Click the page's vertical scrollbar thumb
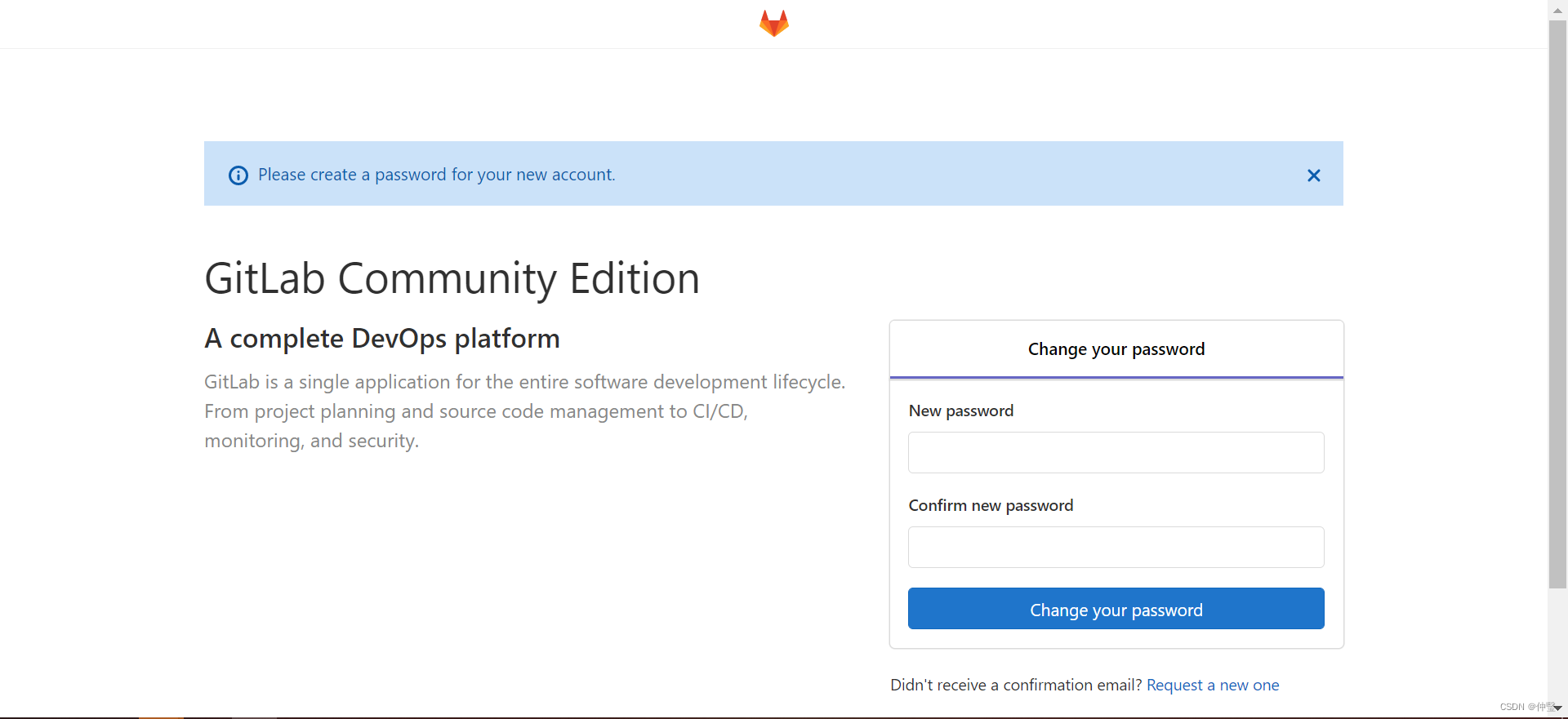 (1557, 302)
